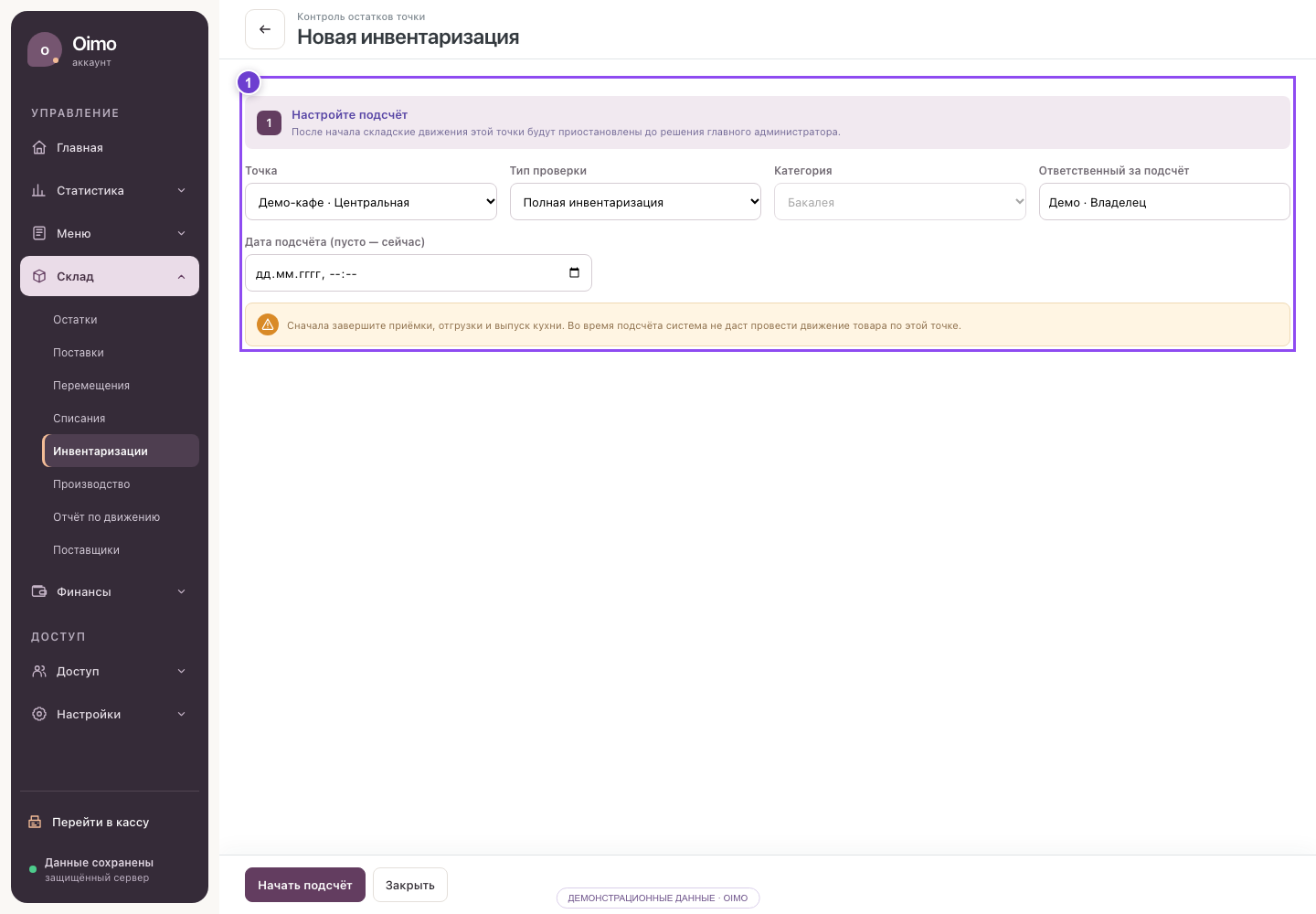Click the Меню document icon
1316x914 pixels.
click(x=39, y=233)
